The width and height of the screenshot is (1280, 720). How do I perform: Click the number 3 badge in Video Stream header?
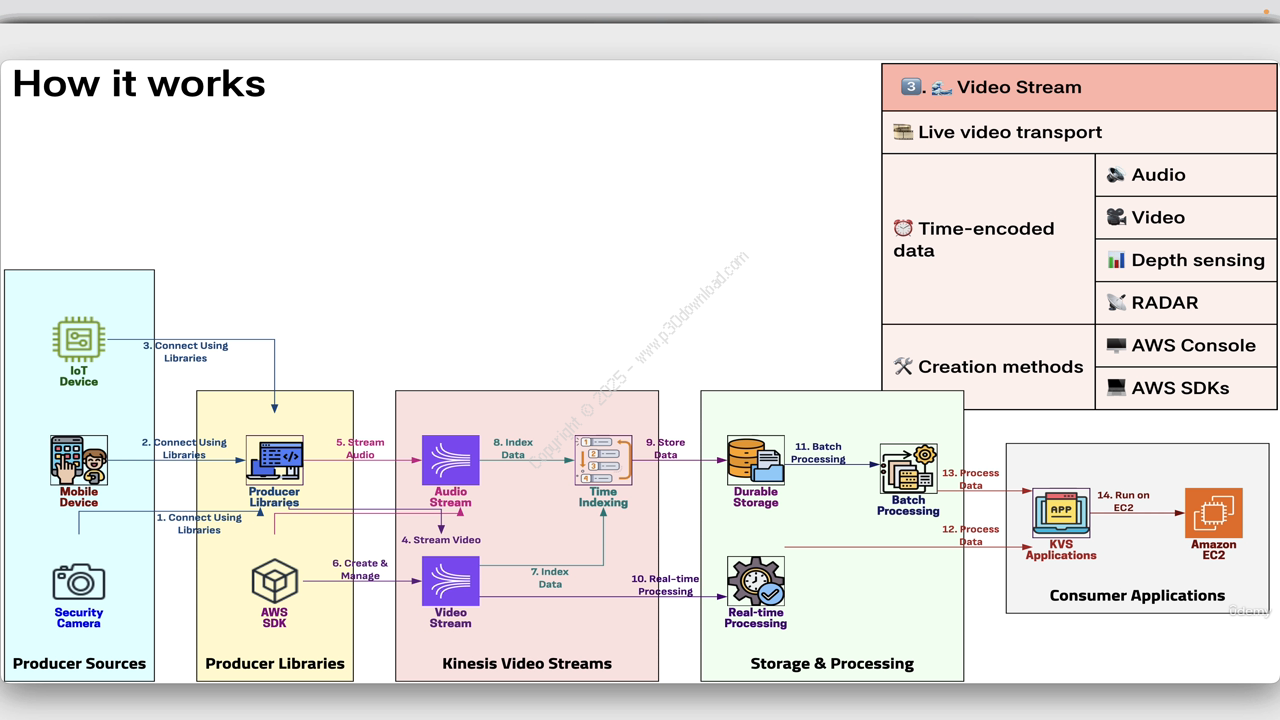911,87
